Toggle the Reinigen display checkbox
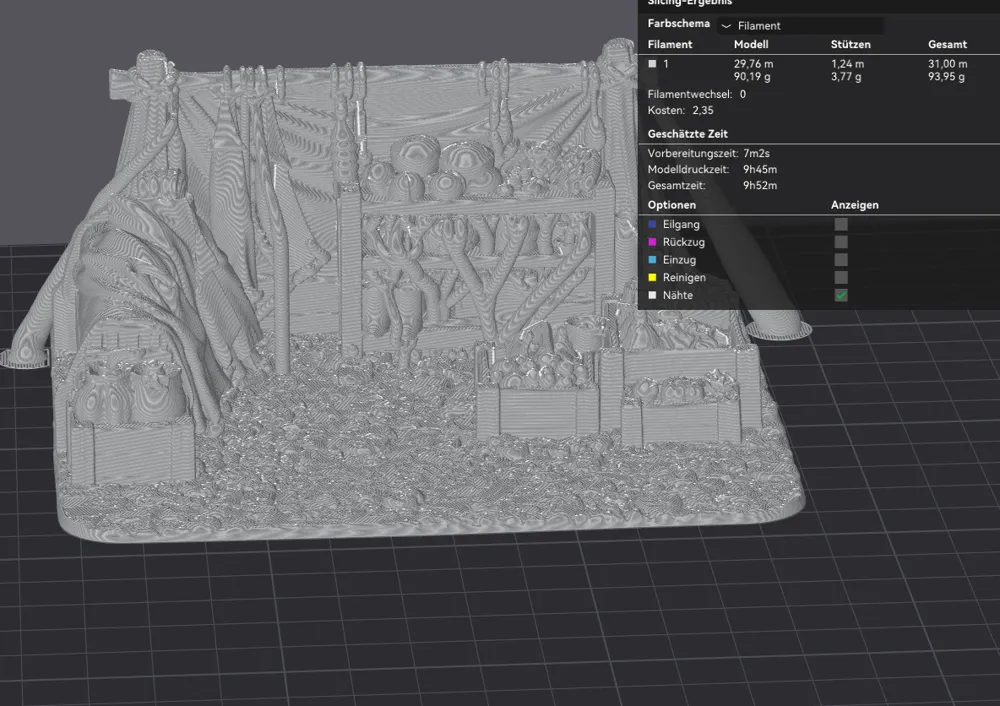 coord(841,277)
